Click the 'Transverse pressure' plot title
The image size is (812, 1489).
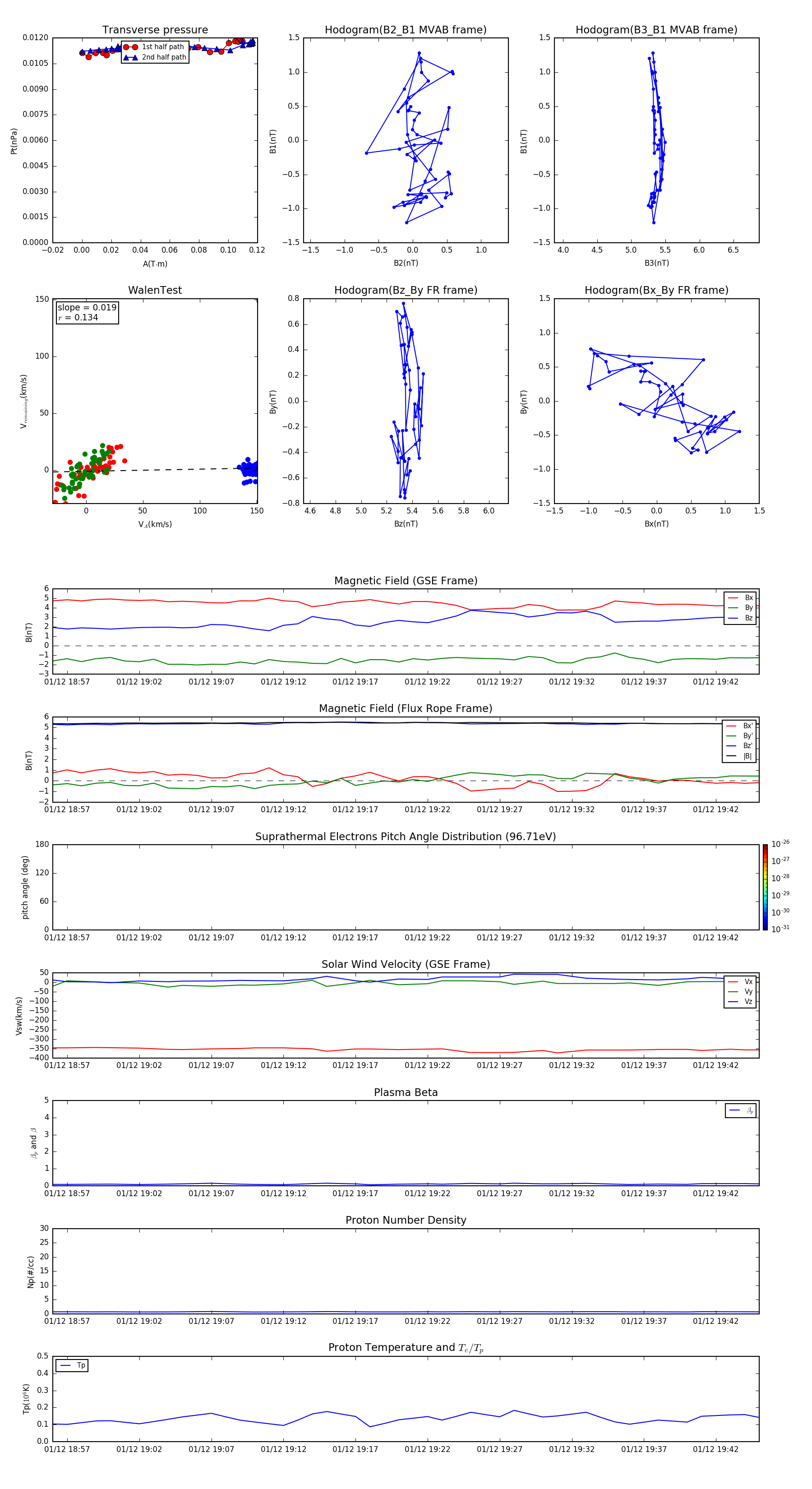(x=155, y=30)
